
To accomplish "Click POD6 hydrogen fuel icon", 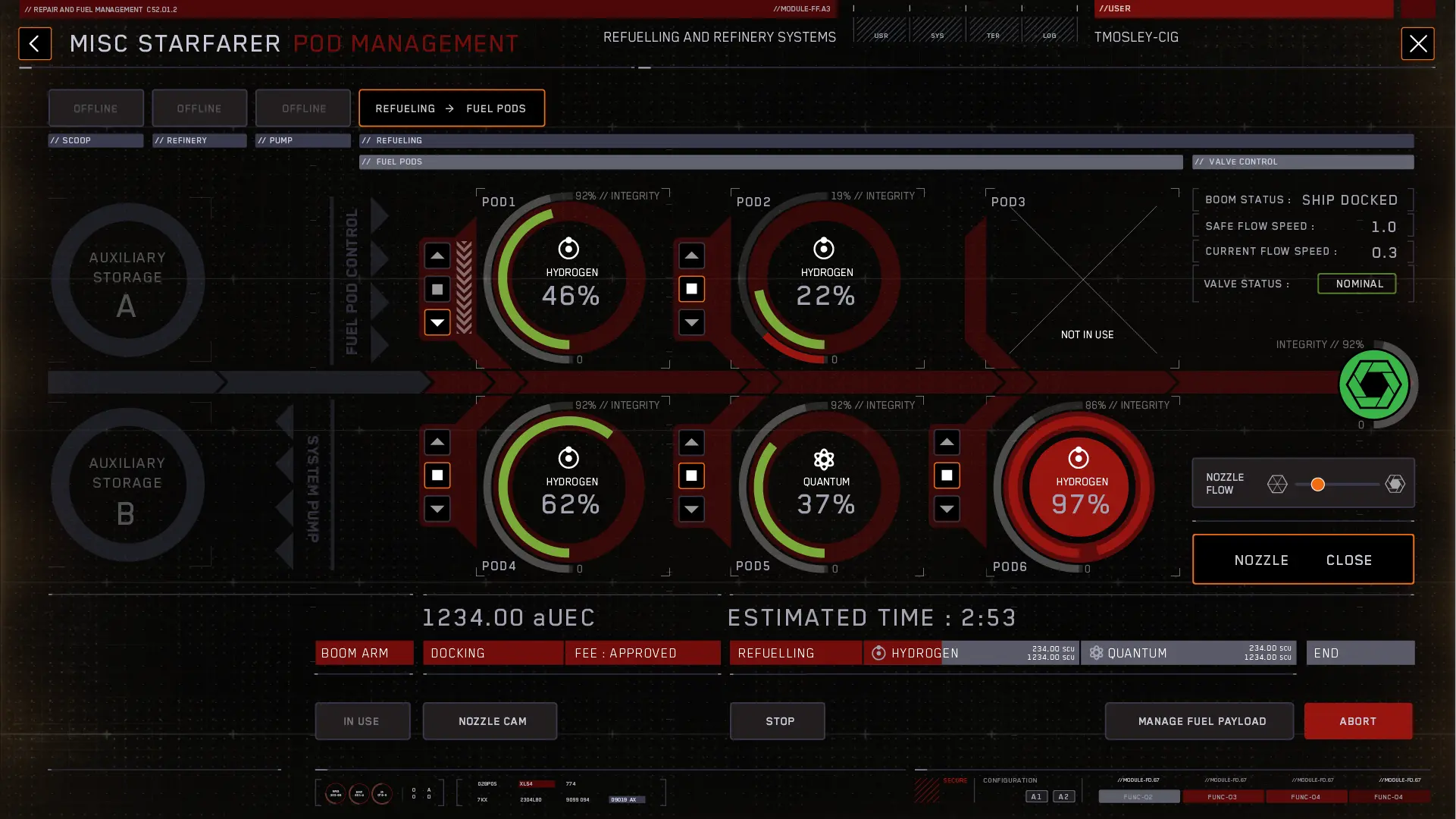I will coord(1079,457).
